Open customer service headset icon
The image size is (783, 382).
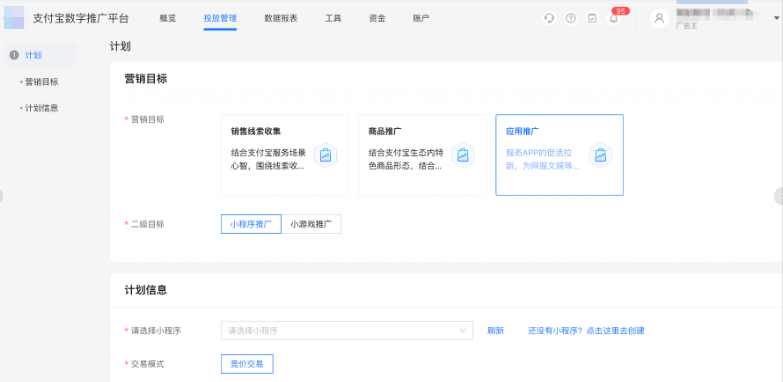[549, 18]
